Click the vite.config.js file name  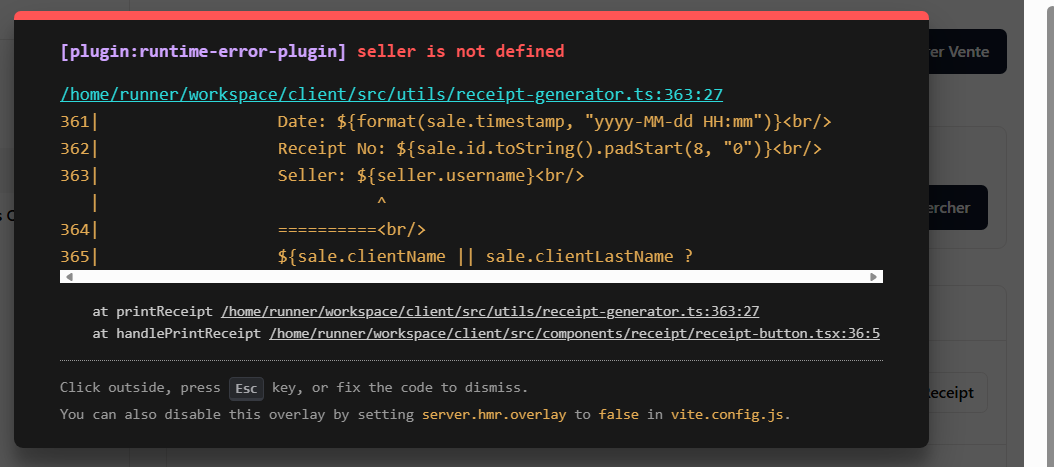point(728,414)
